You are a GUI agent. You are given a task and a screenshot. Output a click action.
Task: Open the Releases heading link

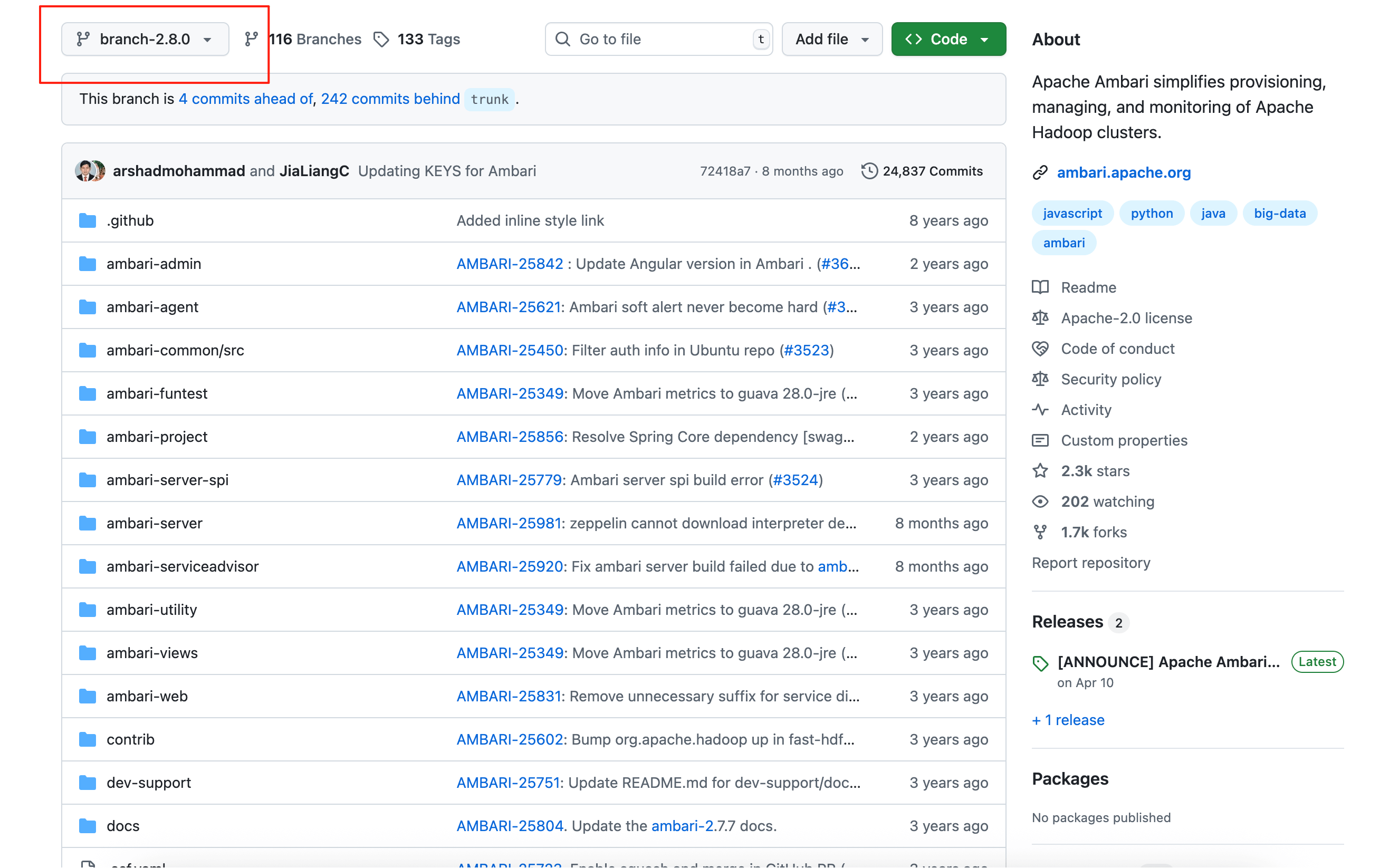[1068, 622]
